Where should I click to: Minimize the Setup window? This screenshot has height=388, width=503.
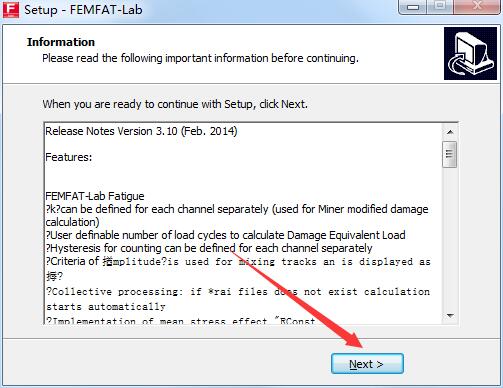[413, 7]
